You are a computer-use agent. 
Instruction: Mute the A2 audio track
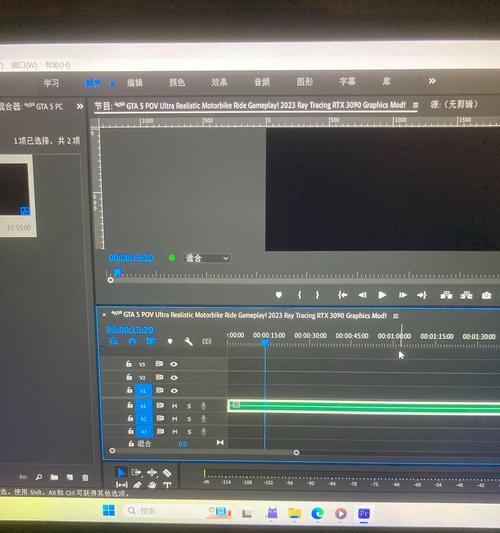click(x=175, y=419)
